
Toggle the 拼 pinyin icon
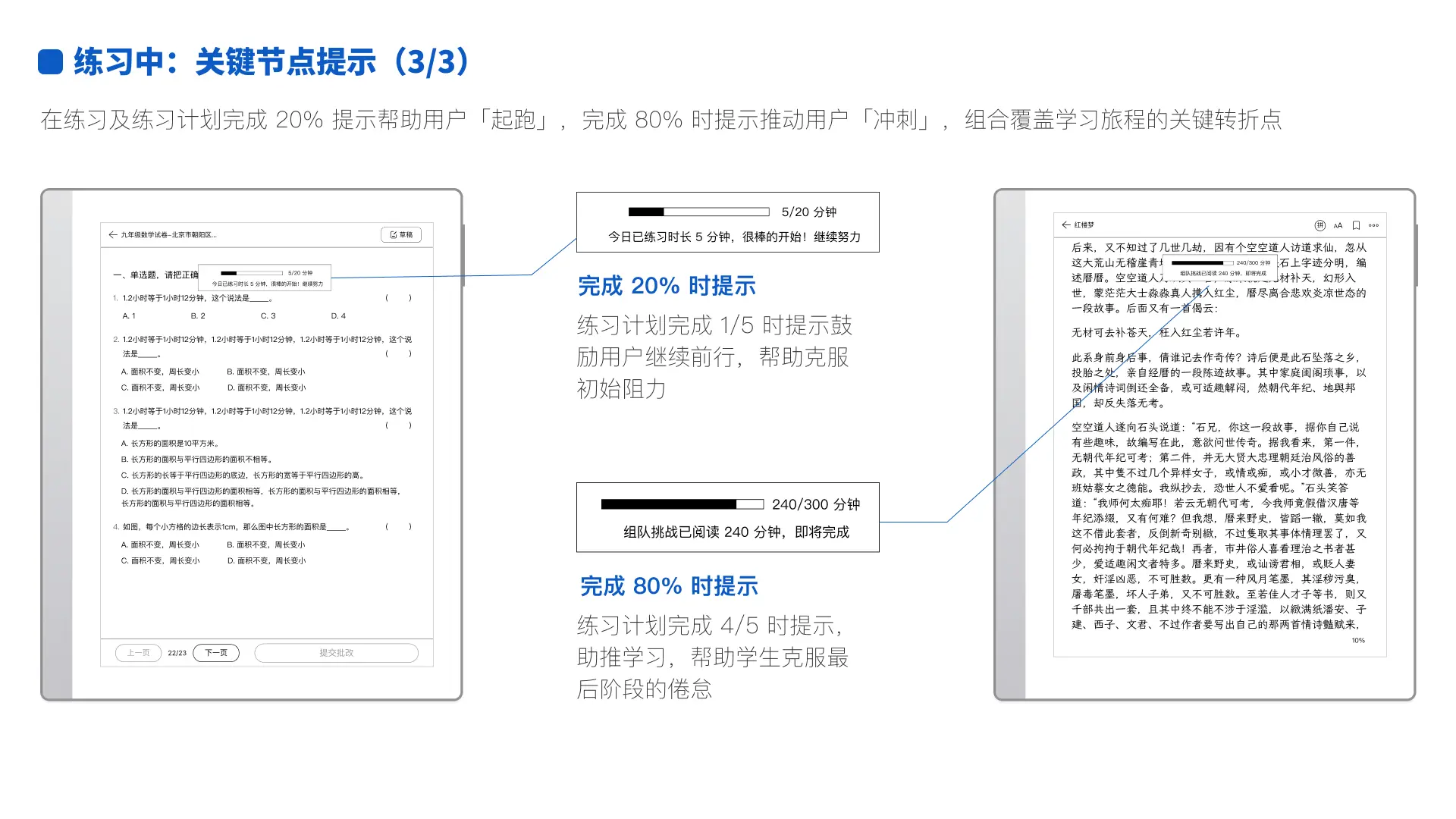tap(1319, 225)
